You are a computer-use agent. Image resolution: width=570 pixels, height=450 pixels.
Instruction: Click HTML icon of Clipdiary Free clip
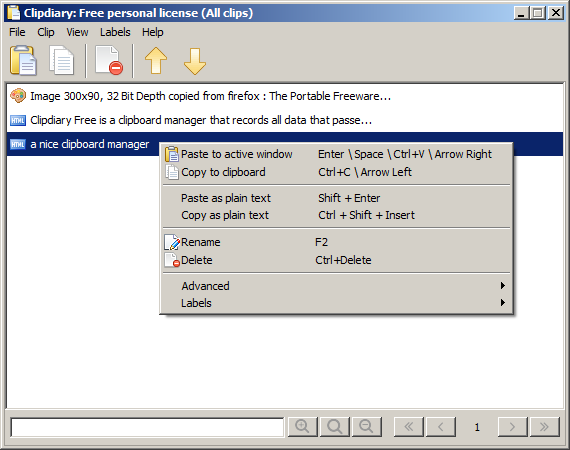coord(18,120)
